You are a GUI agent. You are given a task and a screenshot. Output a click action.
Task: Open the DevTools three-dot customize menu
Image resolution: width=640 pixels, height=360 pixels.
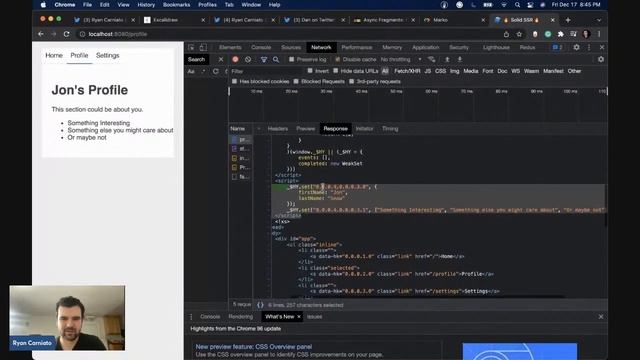(x=589, y=47)
